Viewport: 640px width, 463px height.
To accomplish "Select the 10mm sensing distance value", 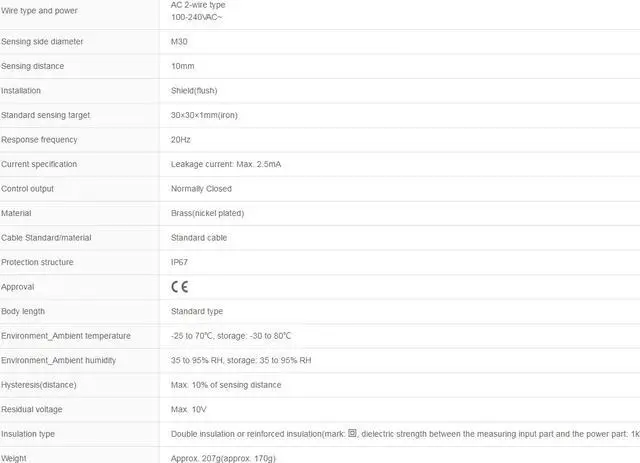I will pyautogui.click(x=182, y=66).
